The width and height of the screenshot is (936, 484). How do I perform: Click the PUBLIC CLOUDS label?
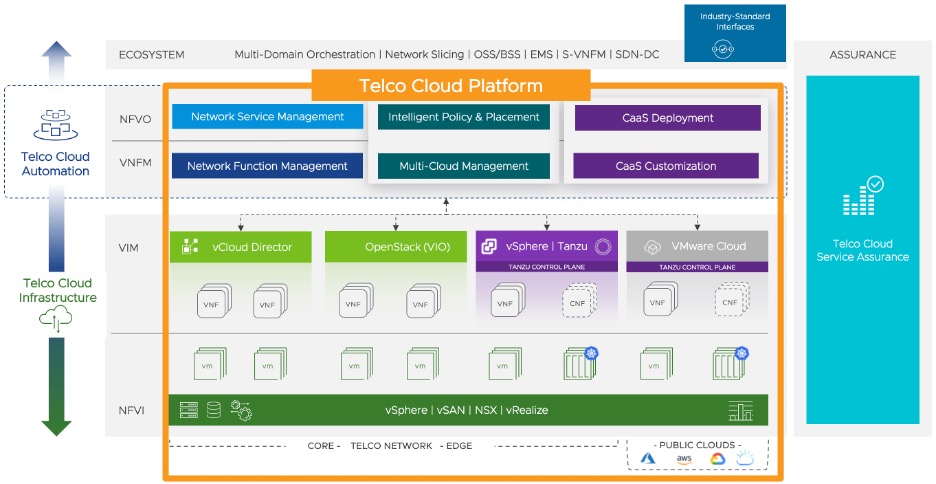click(697, 445)
